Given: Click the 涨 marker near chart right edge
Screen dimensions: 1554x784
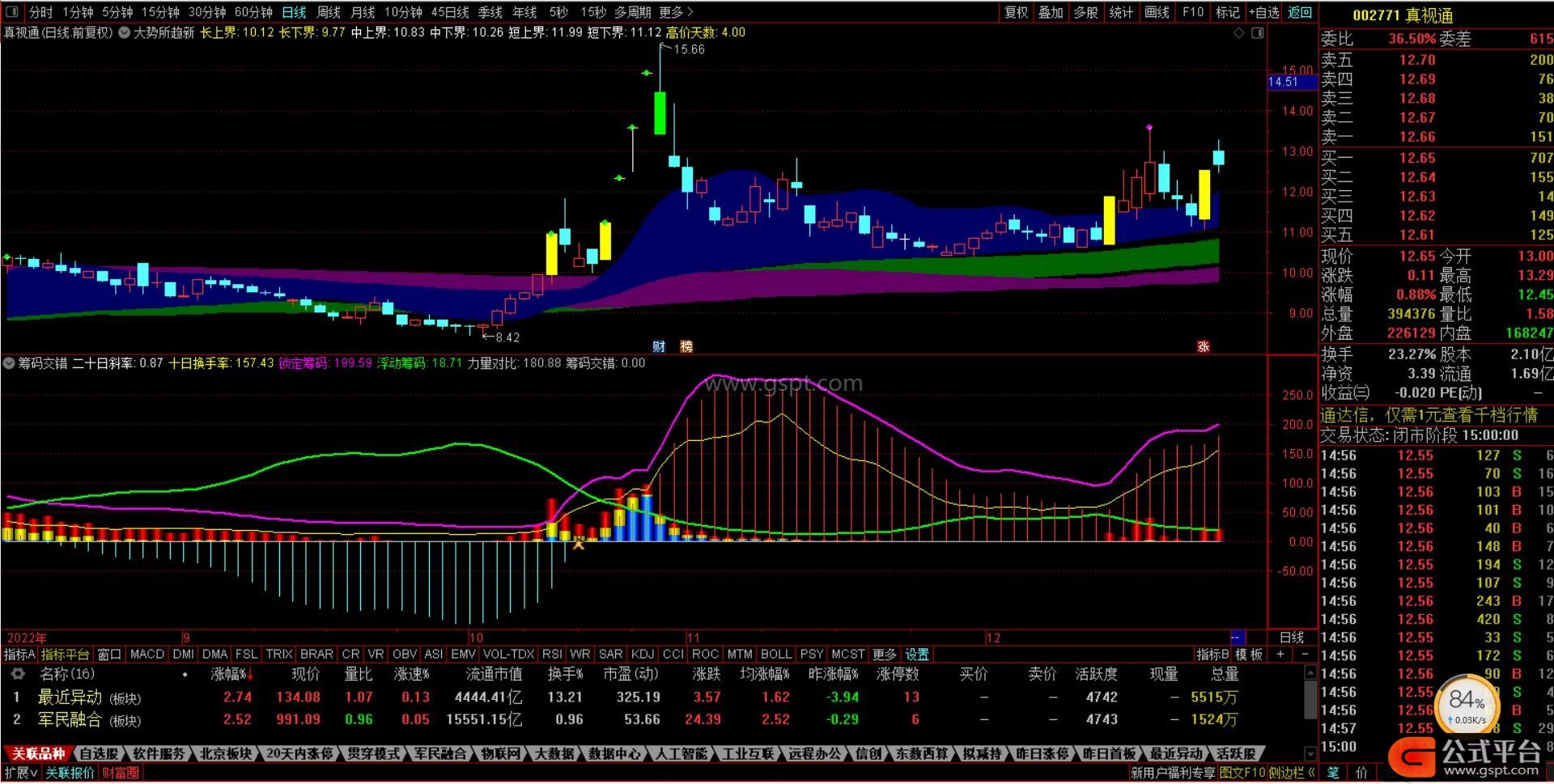Looking at the screenshot, I should pyautogui.click(x=1204, y=346).
